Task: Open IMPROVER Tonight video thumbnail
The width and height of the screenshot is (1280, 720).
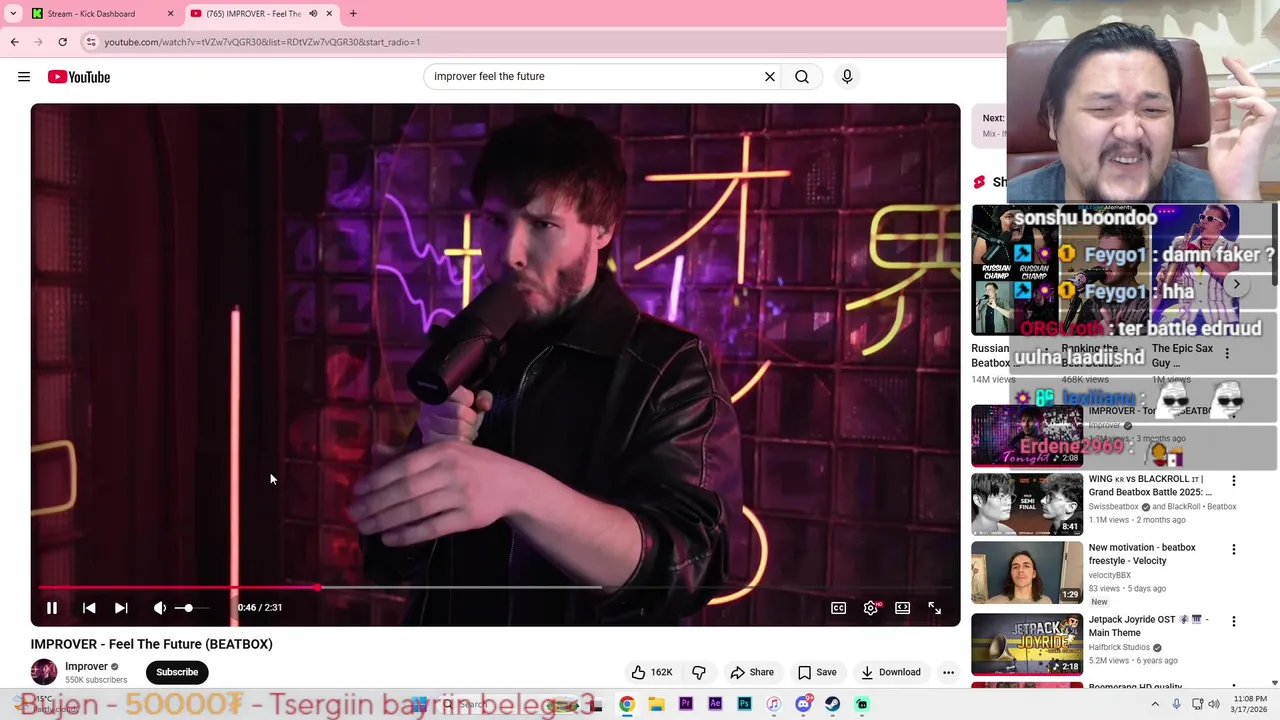Action: pos(1027,436)
